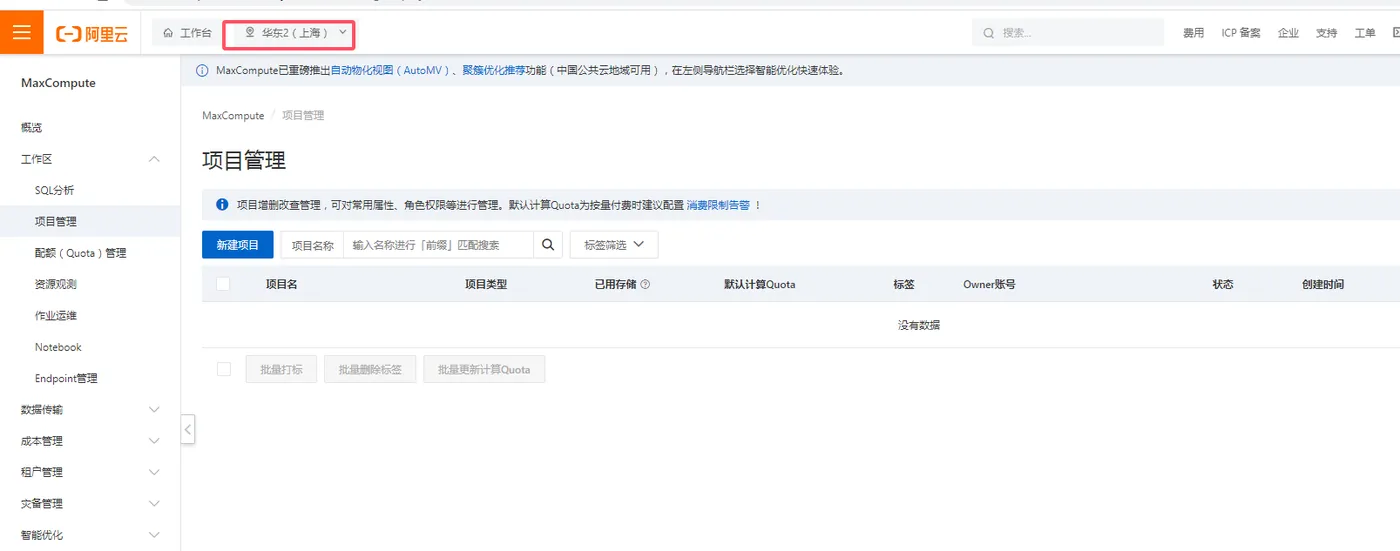
Task: Open the 费用 menu
Action: 1193,33
